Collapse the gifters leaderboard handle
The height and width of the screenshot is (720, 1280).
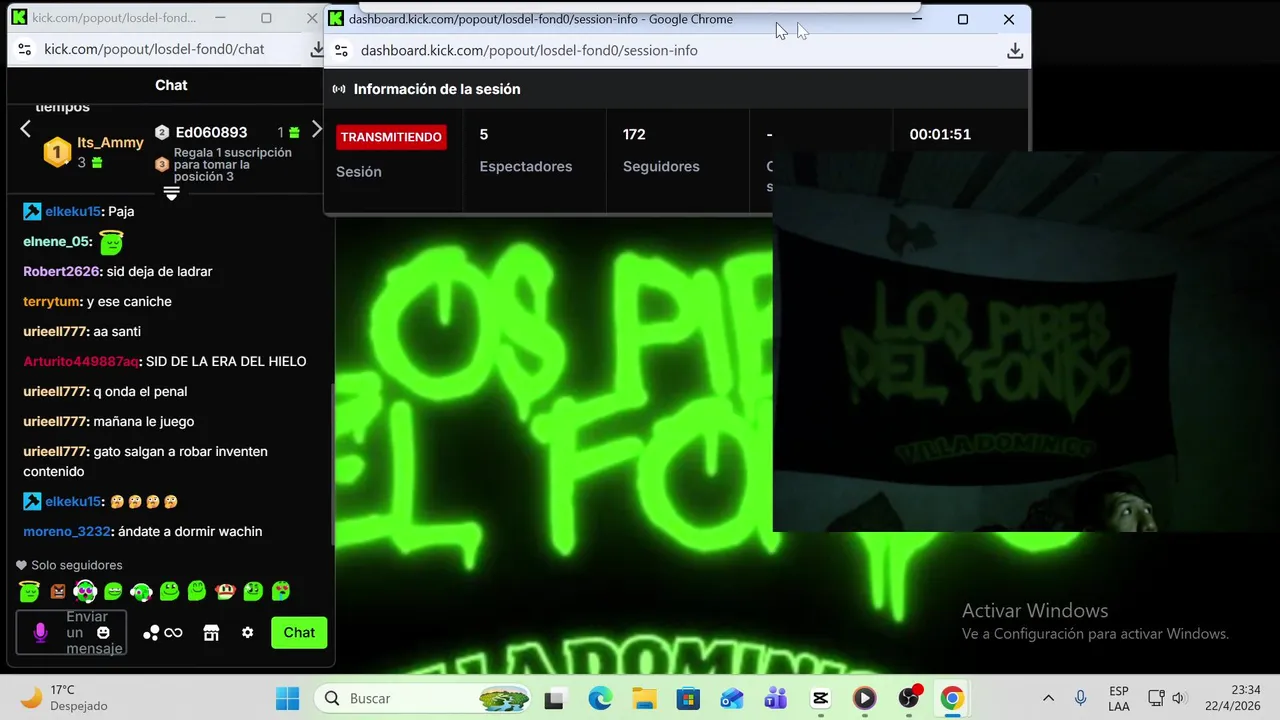pyautogui.click(x=171, y=193)
